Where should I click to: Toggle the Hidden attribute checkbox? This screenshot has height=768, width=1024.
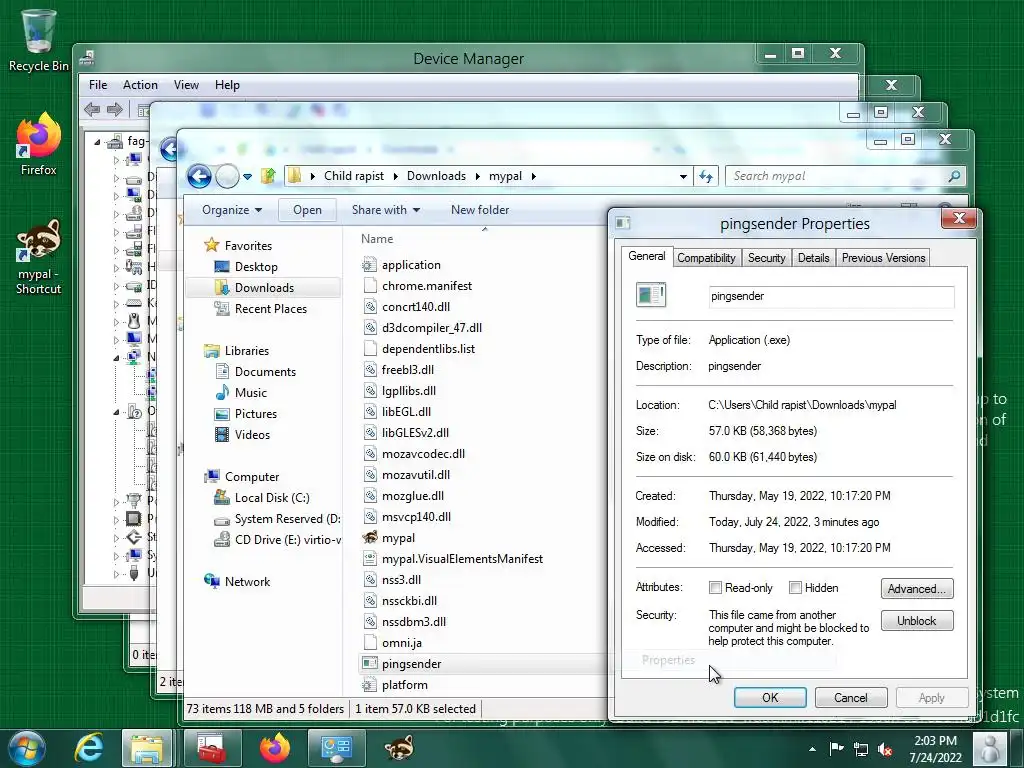point(795,588)
